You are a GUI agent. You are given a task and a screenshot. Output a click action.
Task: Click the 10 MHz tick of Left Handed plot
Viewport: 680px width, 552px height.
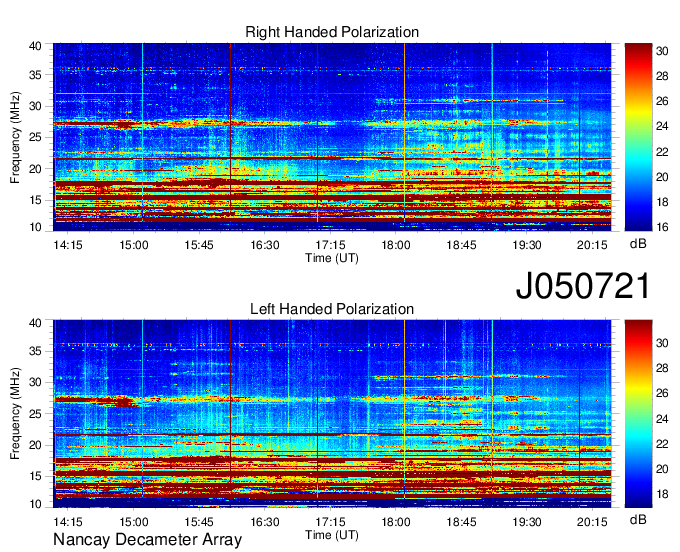[35, 504]
